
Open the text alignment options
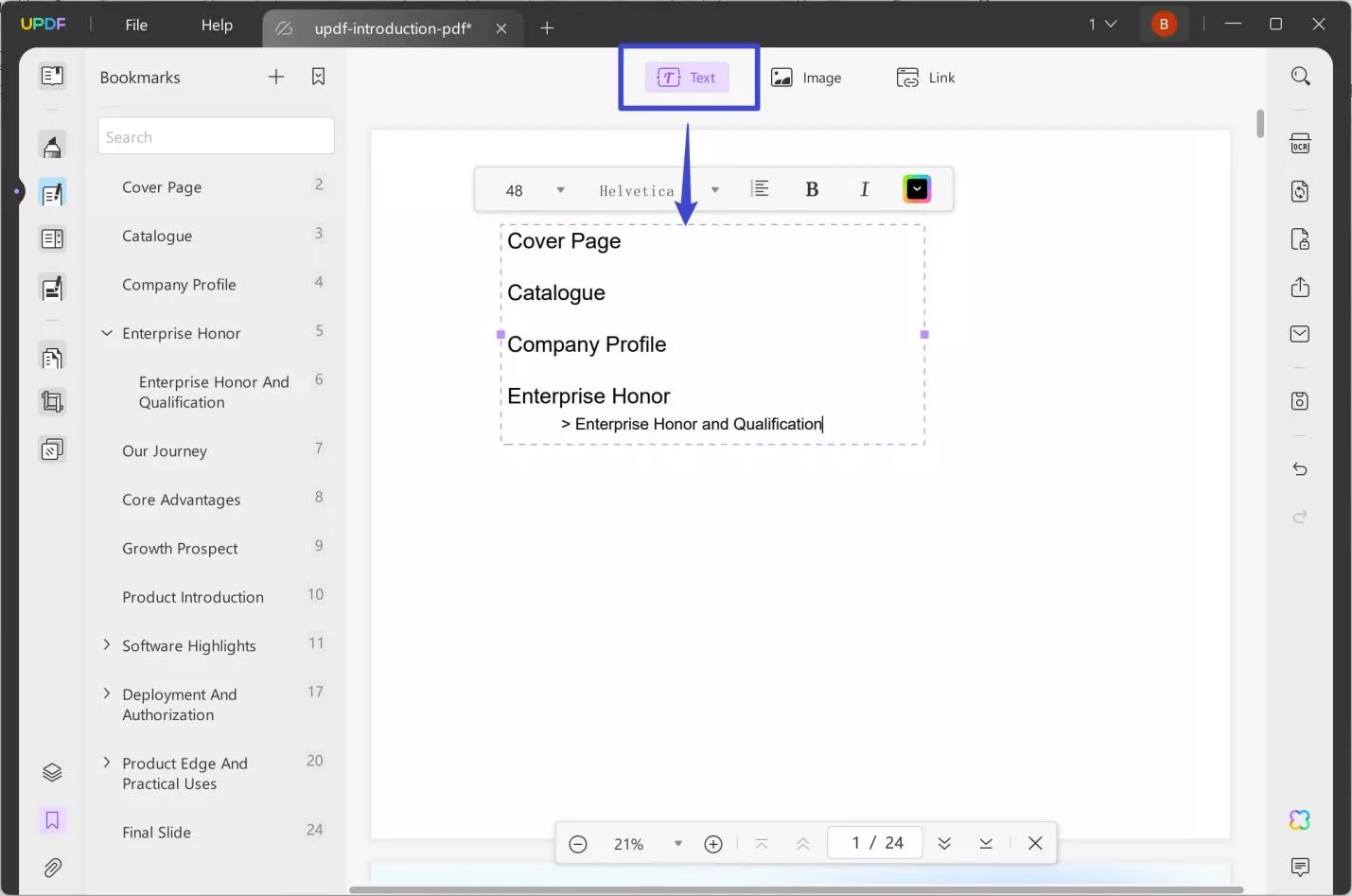(x=760, y=189)
